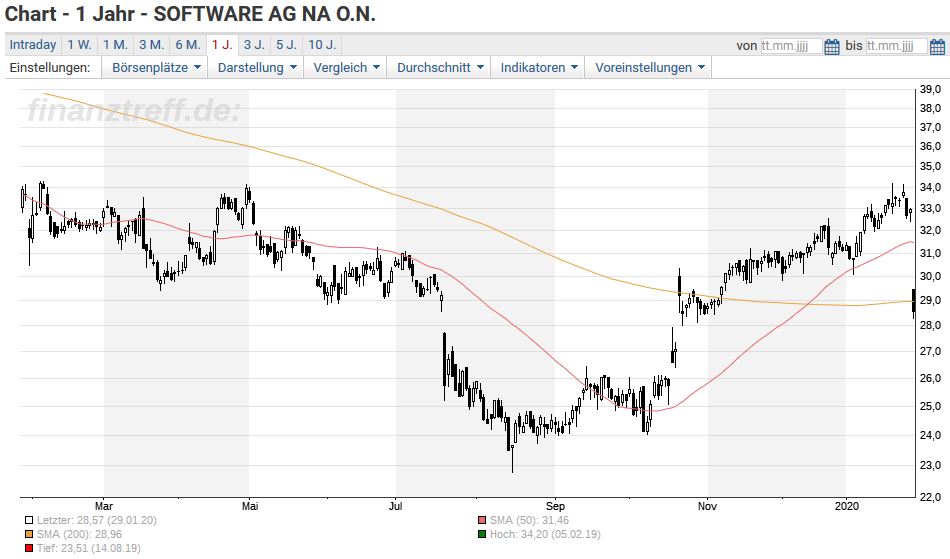Click the 'bis' end date input field
This screenshot has height=559, width=950.
[896, 46]
